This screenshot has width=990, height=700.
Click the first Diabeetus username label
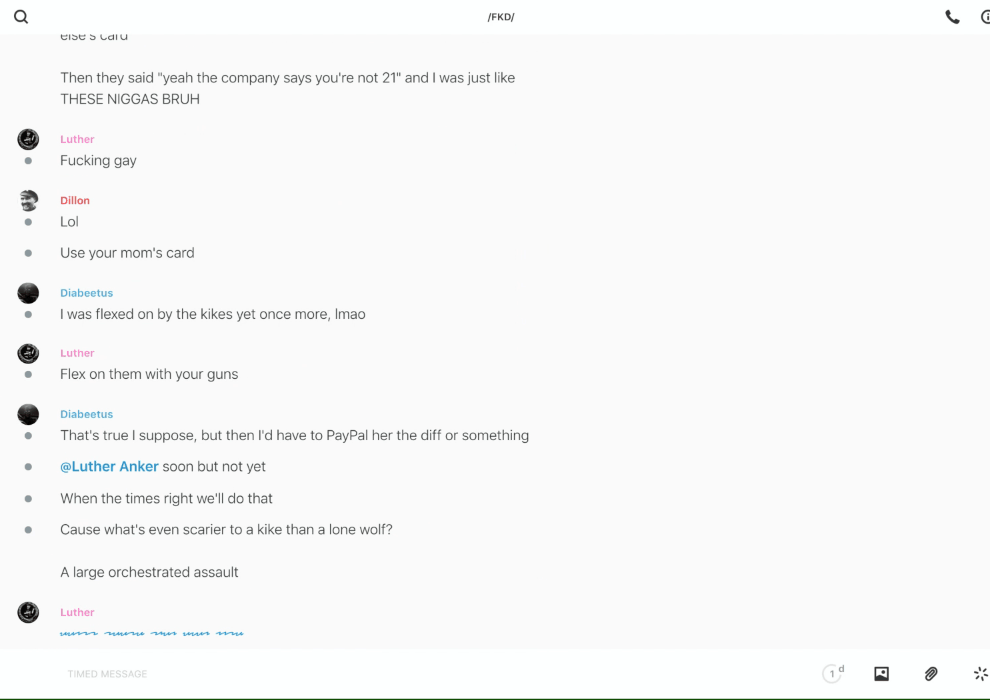86,293
